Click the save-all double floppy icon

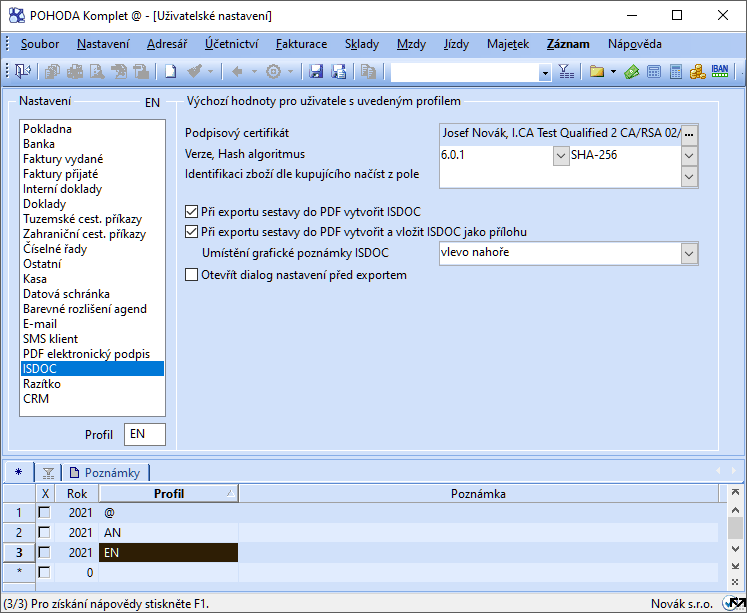click(338, 71)
